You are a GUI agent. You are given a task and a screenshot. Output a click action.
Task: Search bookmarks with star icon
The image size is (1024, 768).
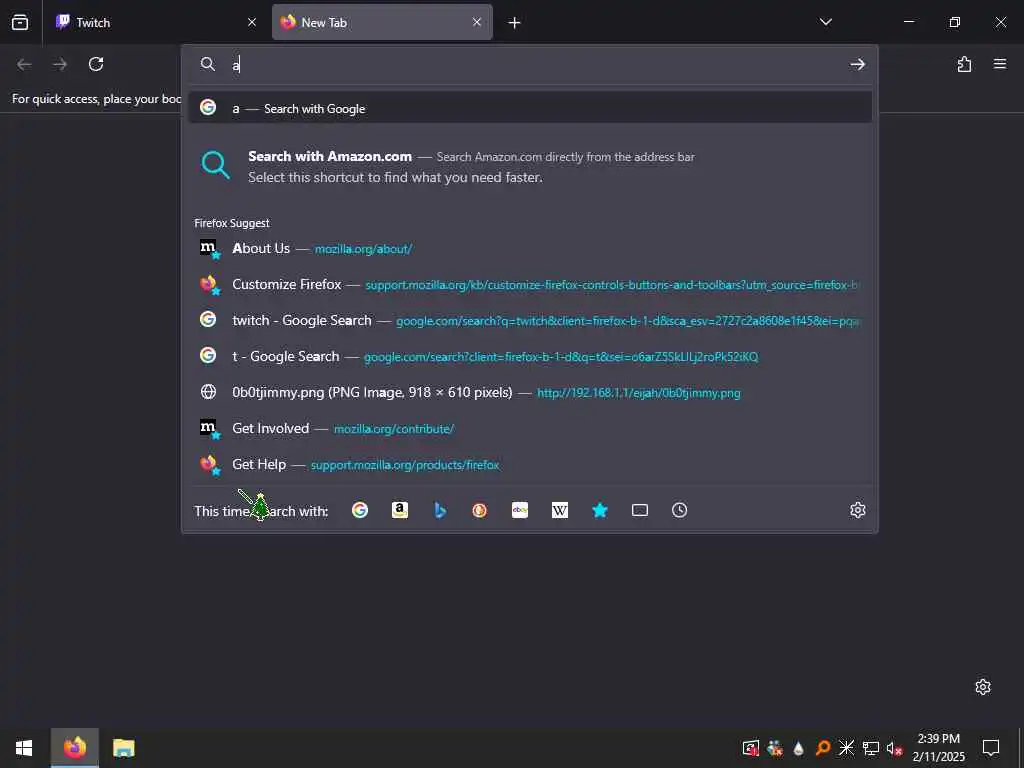[x=600, y=510]
